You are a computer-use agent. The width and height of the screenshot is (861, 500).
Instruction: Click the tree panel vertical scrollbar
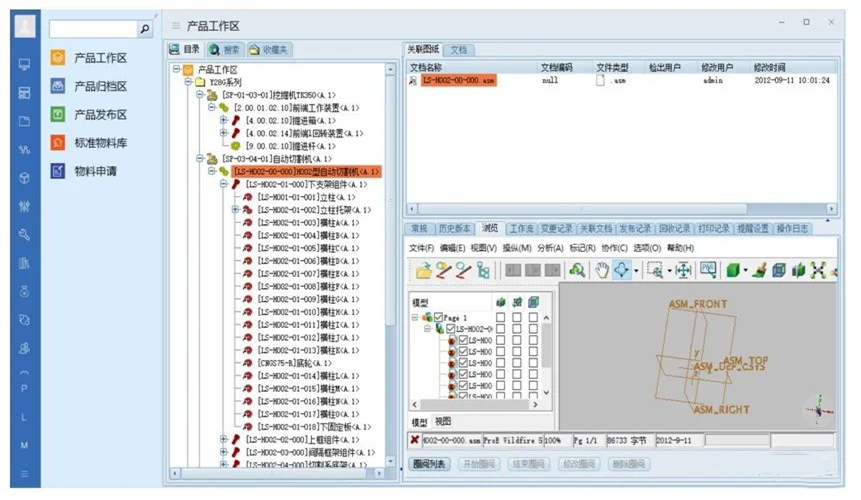point(392,250)
